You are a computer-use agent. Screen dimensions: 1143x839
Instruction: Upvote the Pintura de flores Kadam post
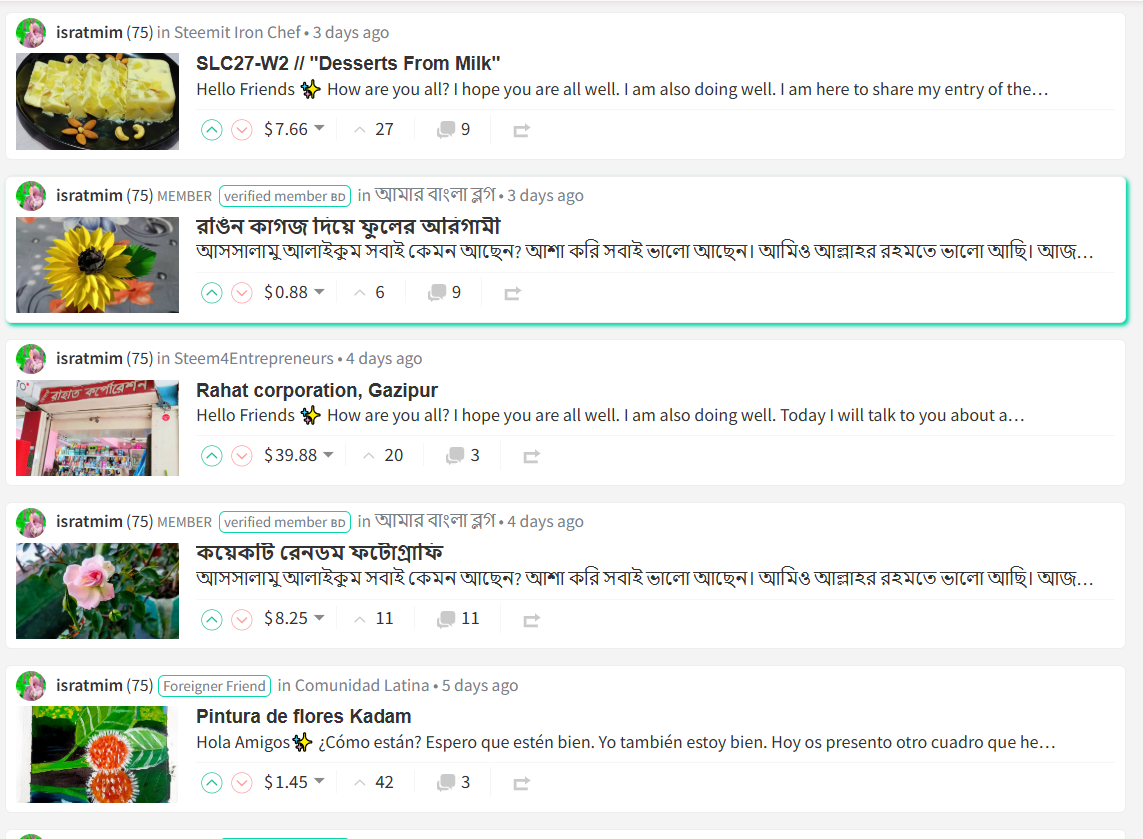click(211, 783)
